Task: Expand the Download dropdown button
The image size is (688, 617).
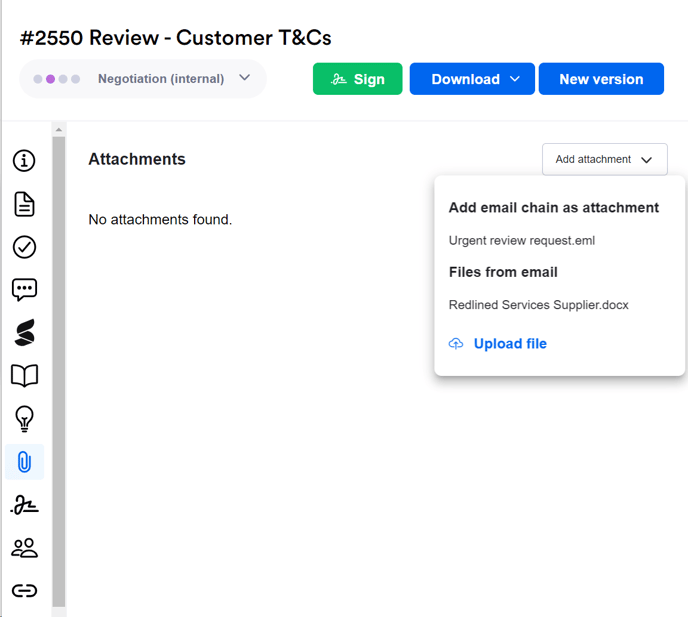Action: click(x=475, y=79)
